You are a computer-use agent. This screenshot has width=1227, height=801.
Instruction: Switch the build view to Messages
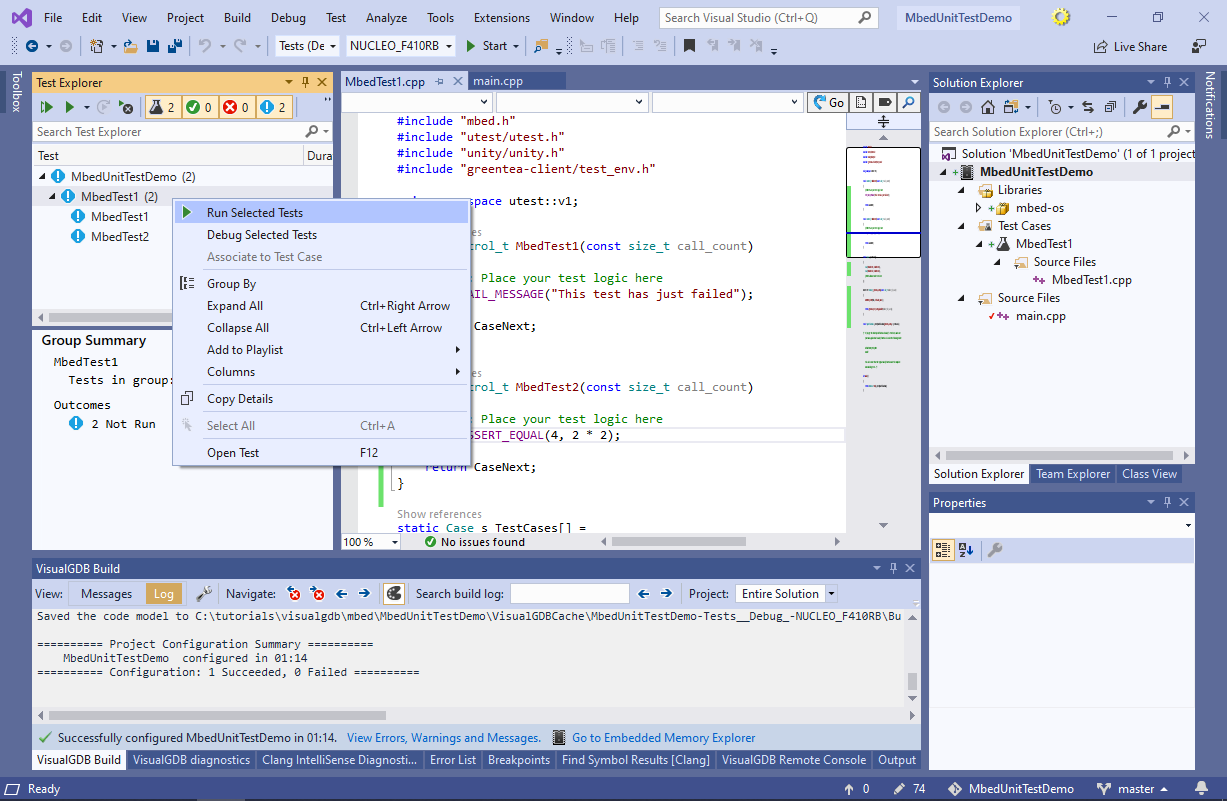coord(106,594)
